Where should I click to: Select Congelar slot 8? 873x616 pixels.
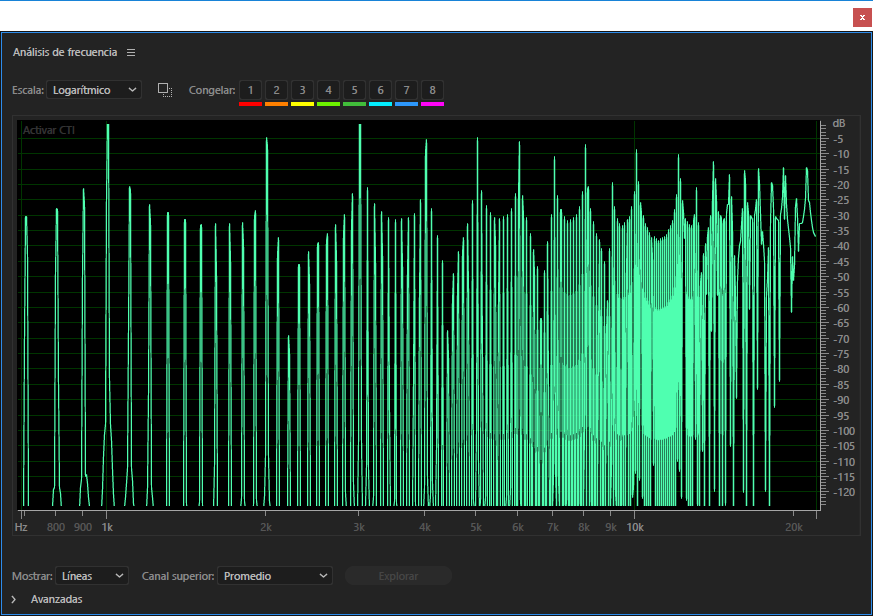[432, 90]
